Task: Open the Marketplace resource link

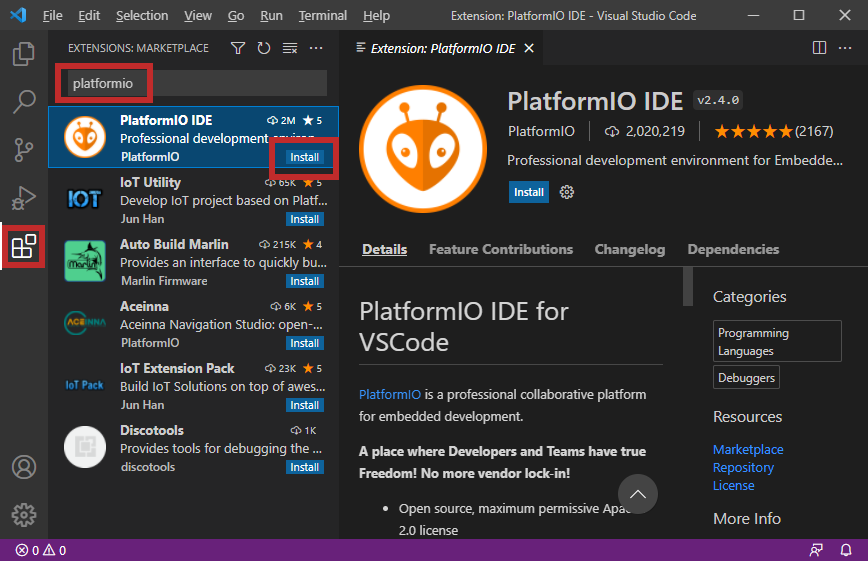Action: [x=748, y=449]
